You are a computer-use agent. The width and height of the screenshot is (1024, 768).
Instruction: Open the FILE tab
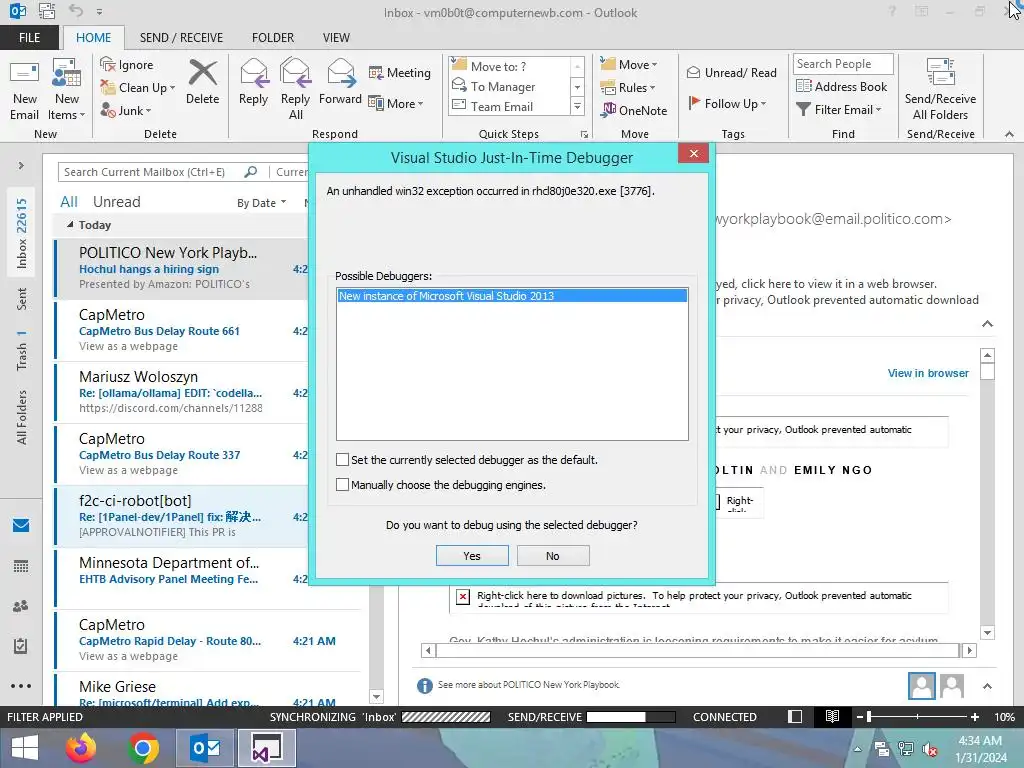(x=29, y=37)
